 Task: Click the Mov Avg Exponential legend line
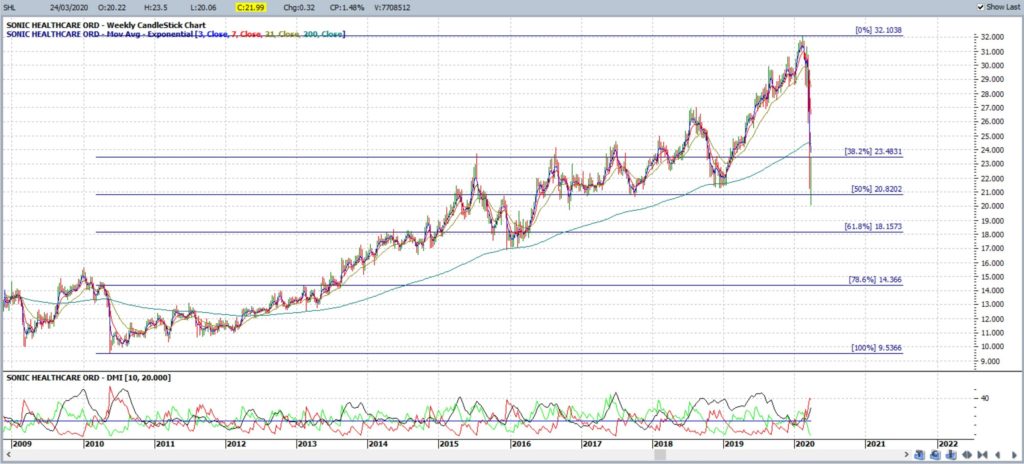[176, 33]
